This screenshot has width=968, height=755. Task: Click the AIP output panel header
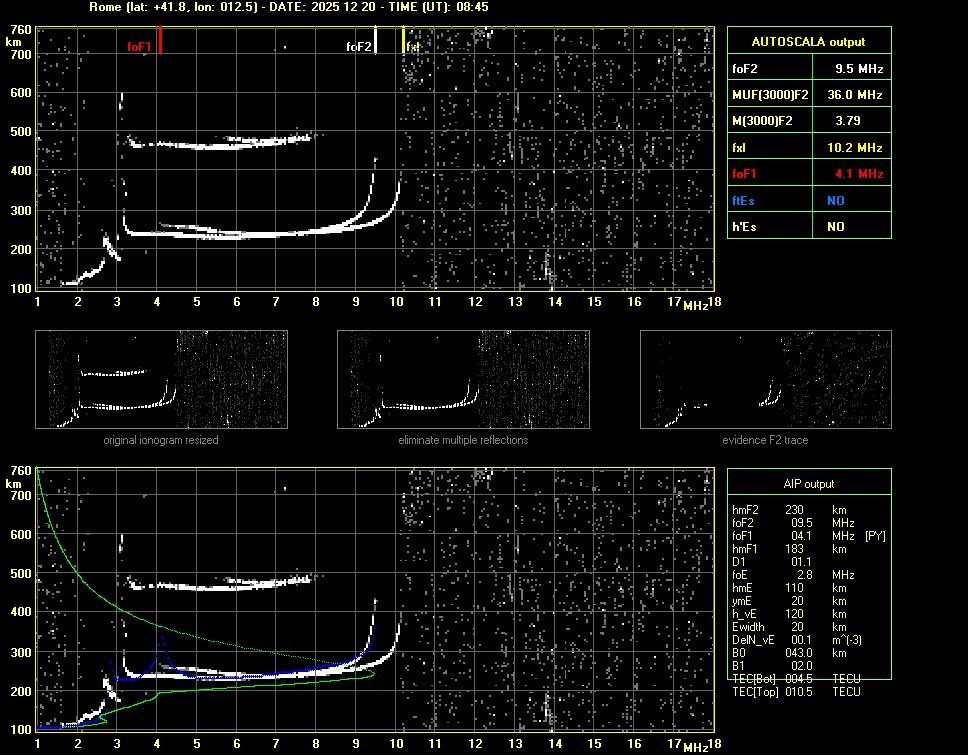808,484
